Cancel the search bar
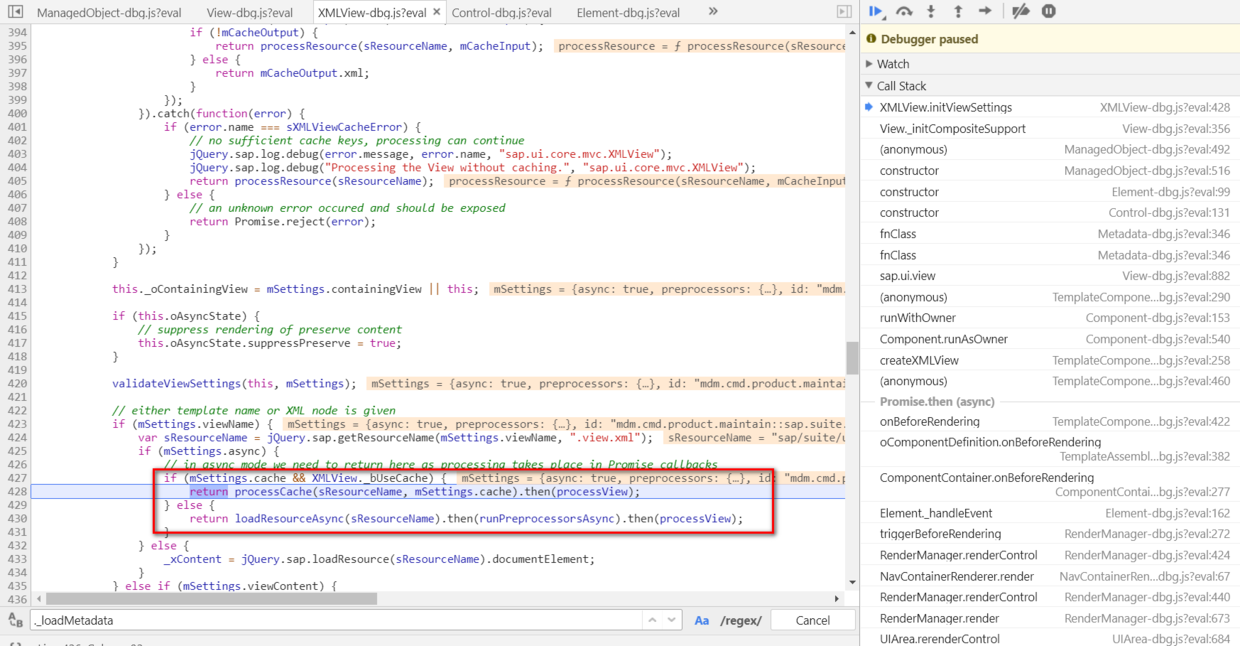Image resolution: width=1240 pixels, height=646 pixels. 812,620
